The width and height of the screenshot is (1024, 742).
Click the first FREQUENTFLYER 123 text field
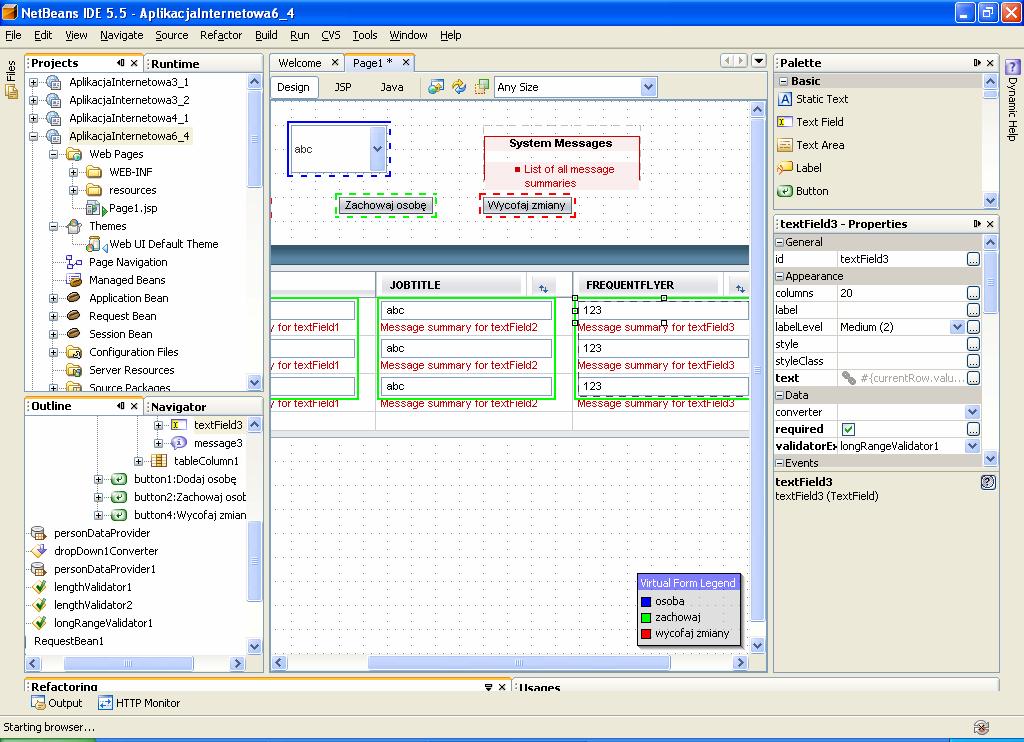[x=662, y=310]
